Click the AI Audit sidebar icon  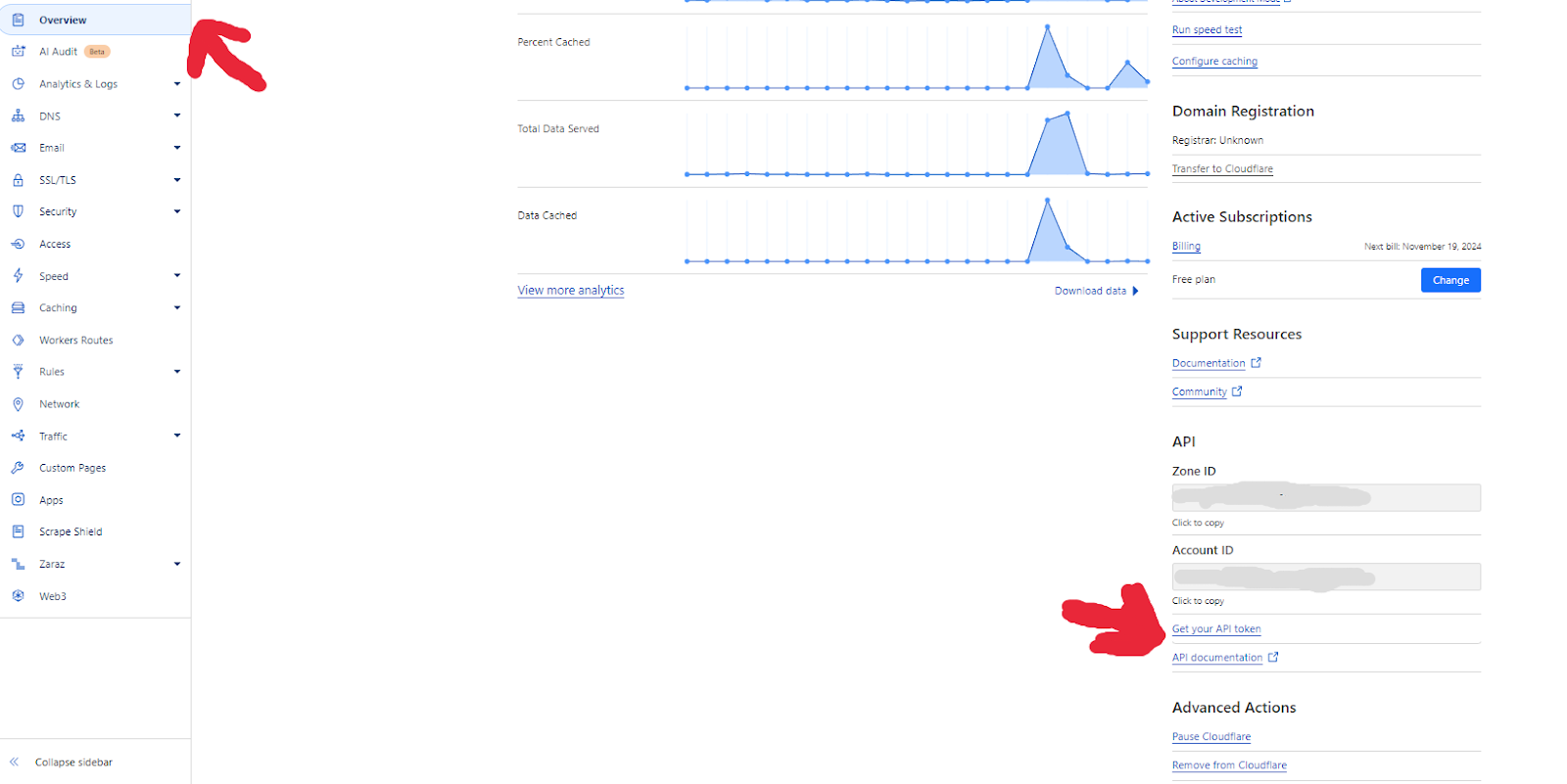[18, 51]
